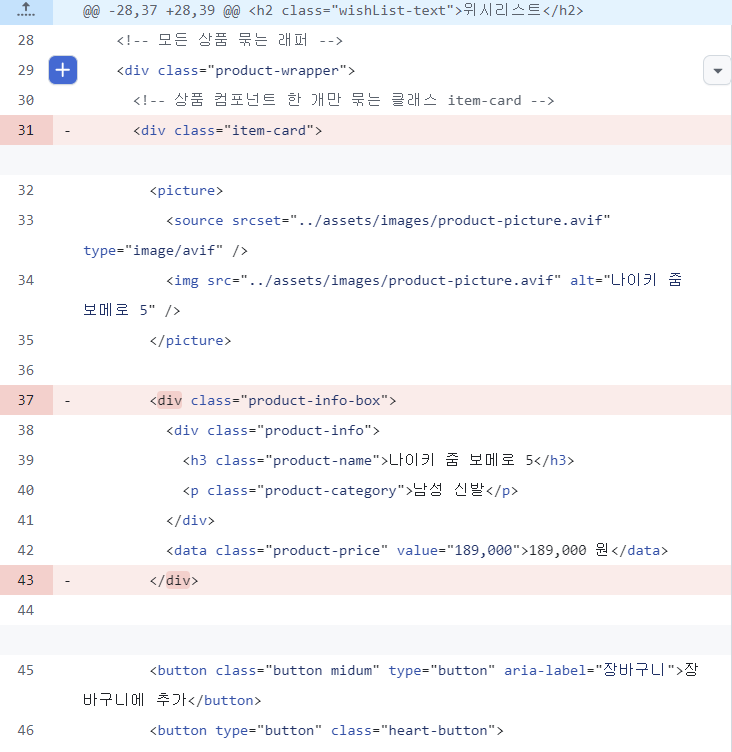
Task: Click the closing div on line 41
Action: click(x=190, y=520)
